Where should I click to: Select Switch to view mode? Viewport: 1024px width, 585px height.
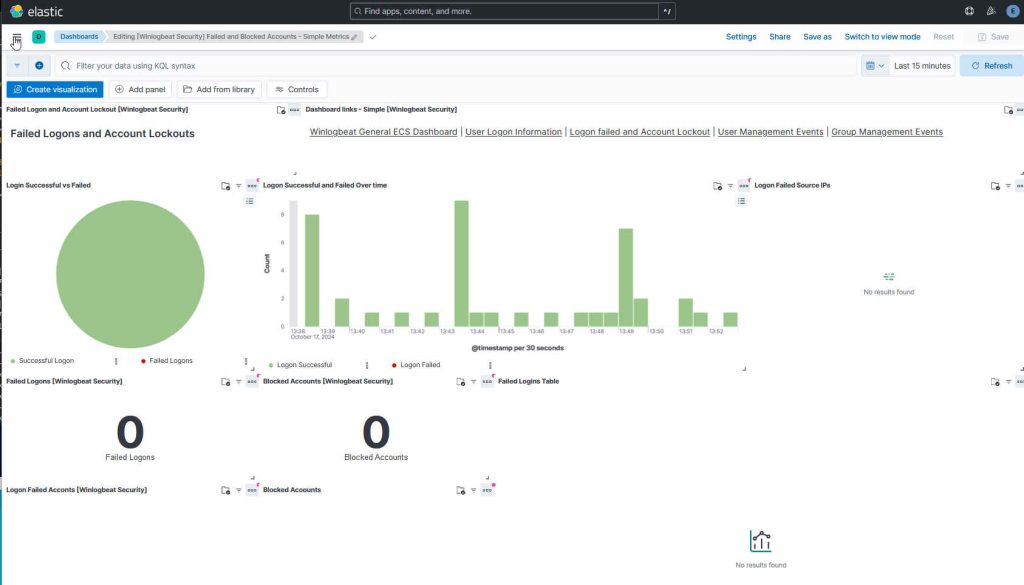pyautogui.click(x=883, y=36)
